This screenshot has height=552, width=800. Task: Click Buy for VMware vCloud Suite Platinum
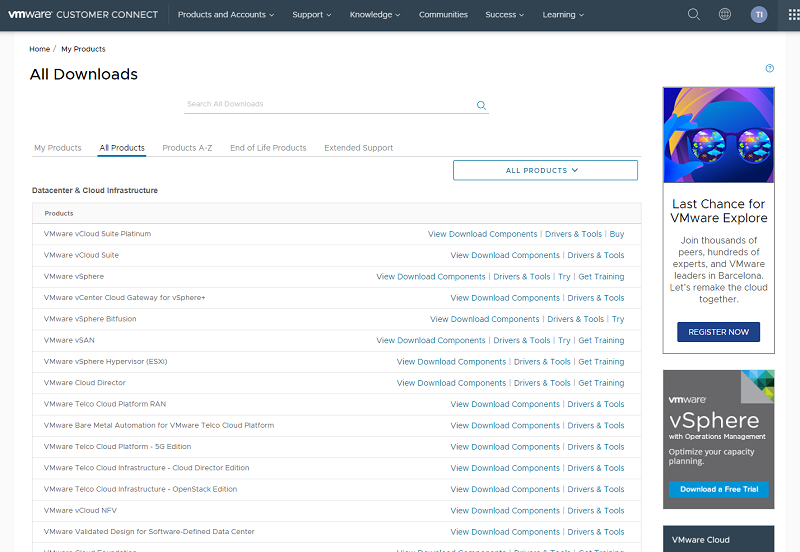(617, 234)
